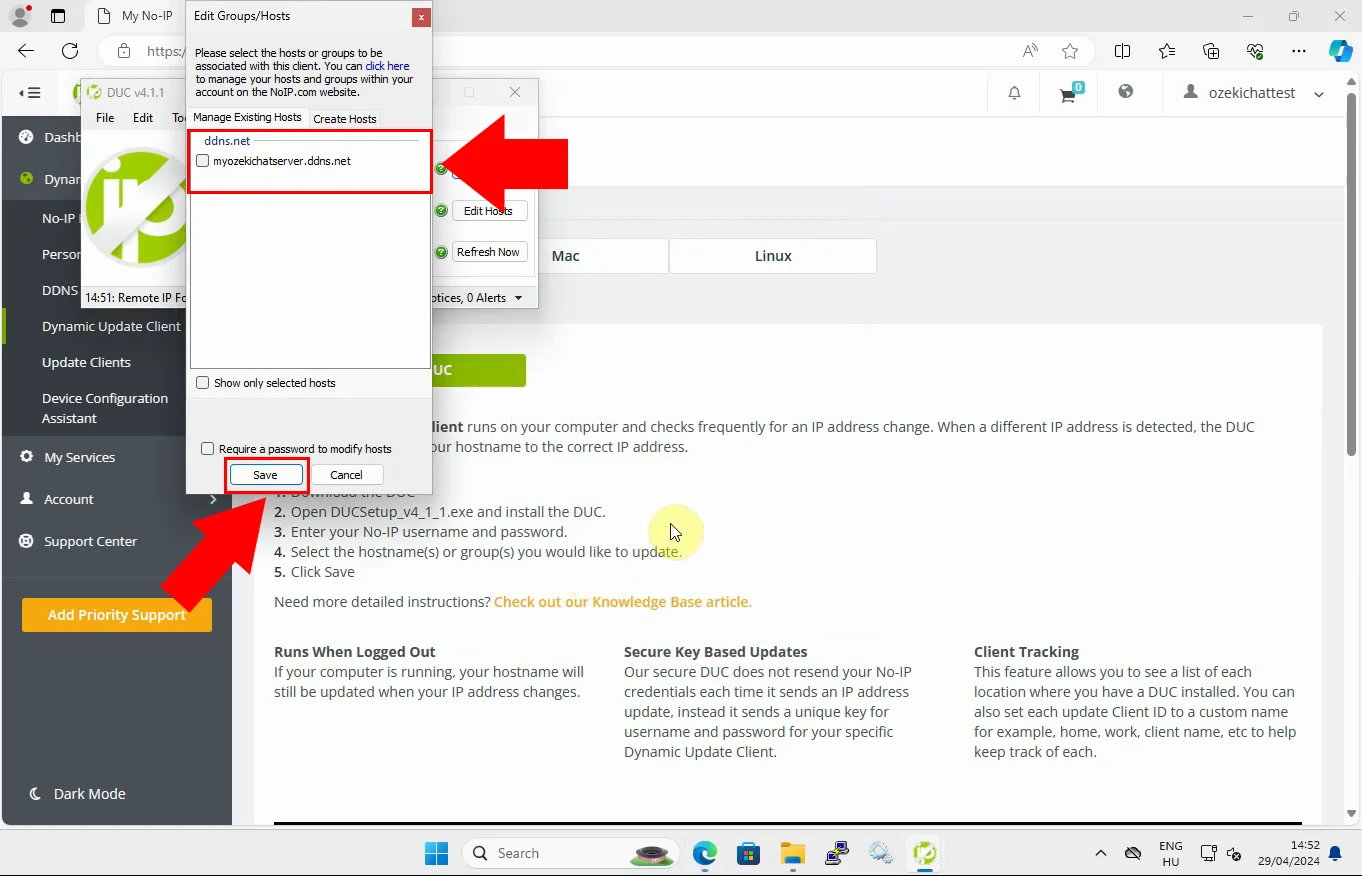Click the browser Refresh icon
The height and width of the screenshot is (876, 1362).
coord(70,51)
